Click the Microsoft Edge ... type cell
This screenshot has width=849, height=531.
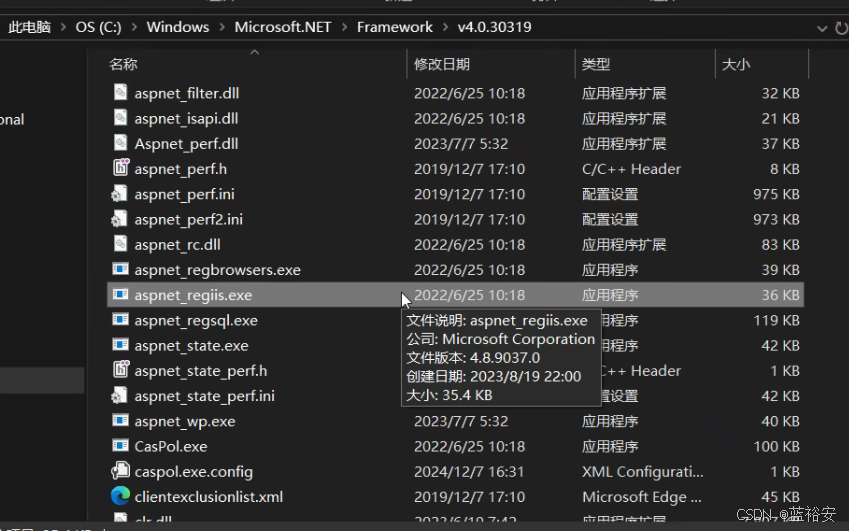pos(642,497)
